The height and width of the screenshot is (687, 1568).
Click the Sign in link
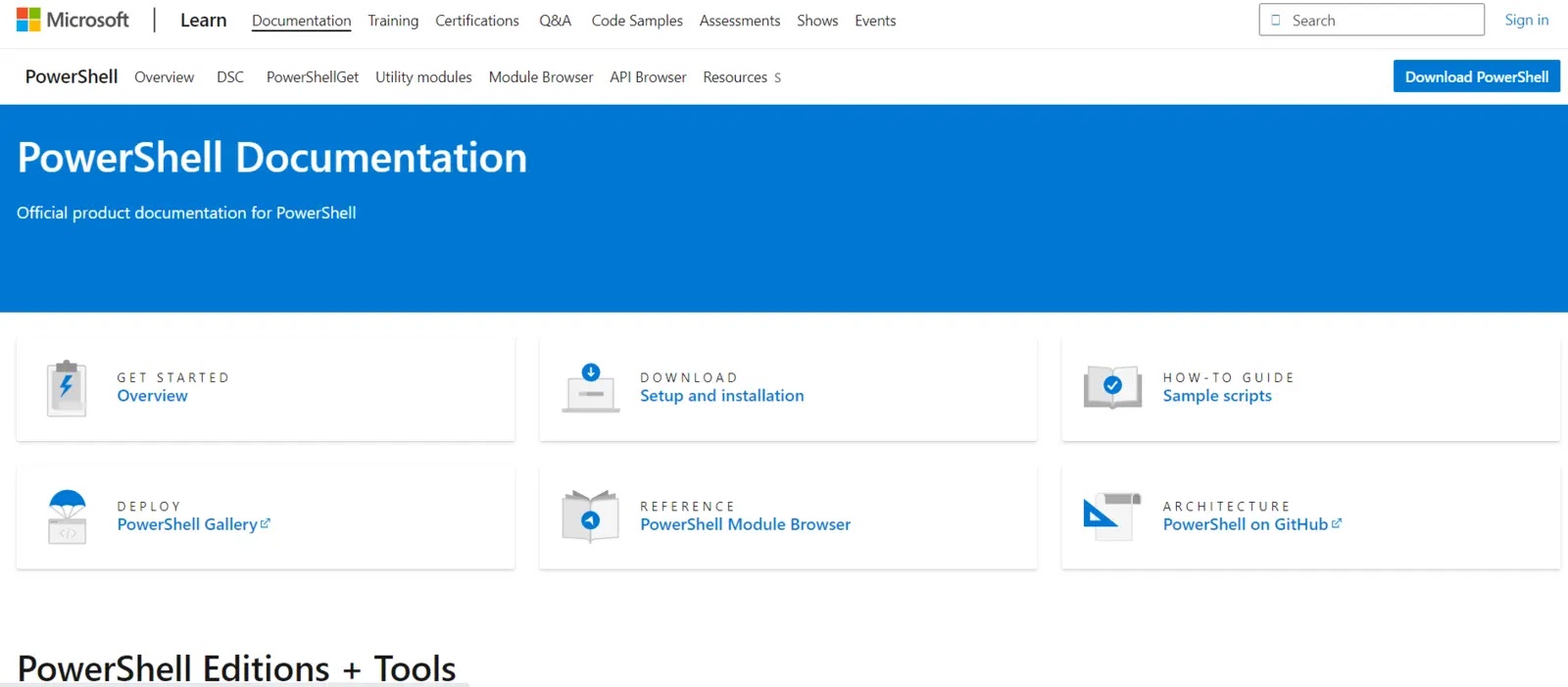(1526, 21)
